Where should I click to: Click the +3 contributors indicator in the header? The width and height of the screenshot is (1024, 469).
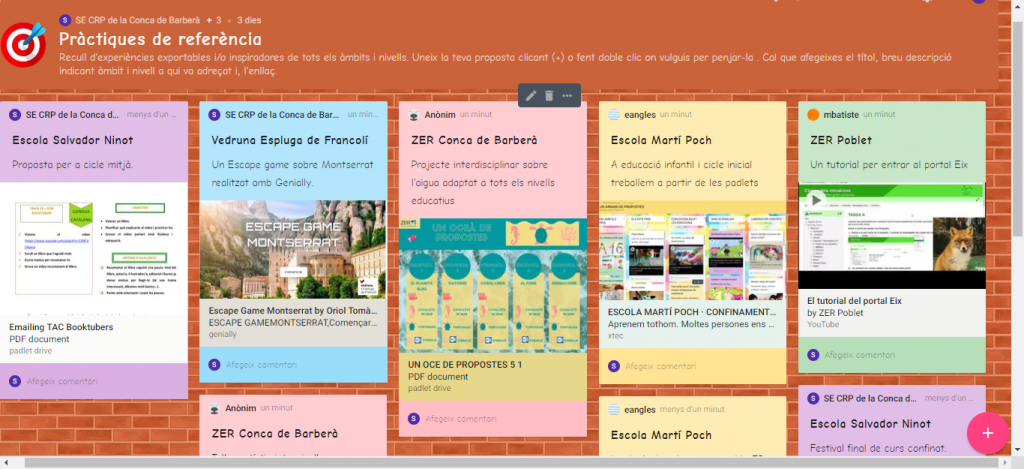click(213, 20)
